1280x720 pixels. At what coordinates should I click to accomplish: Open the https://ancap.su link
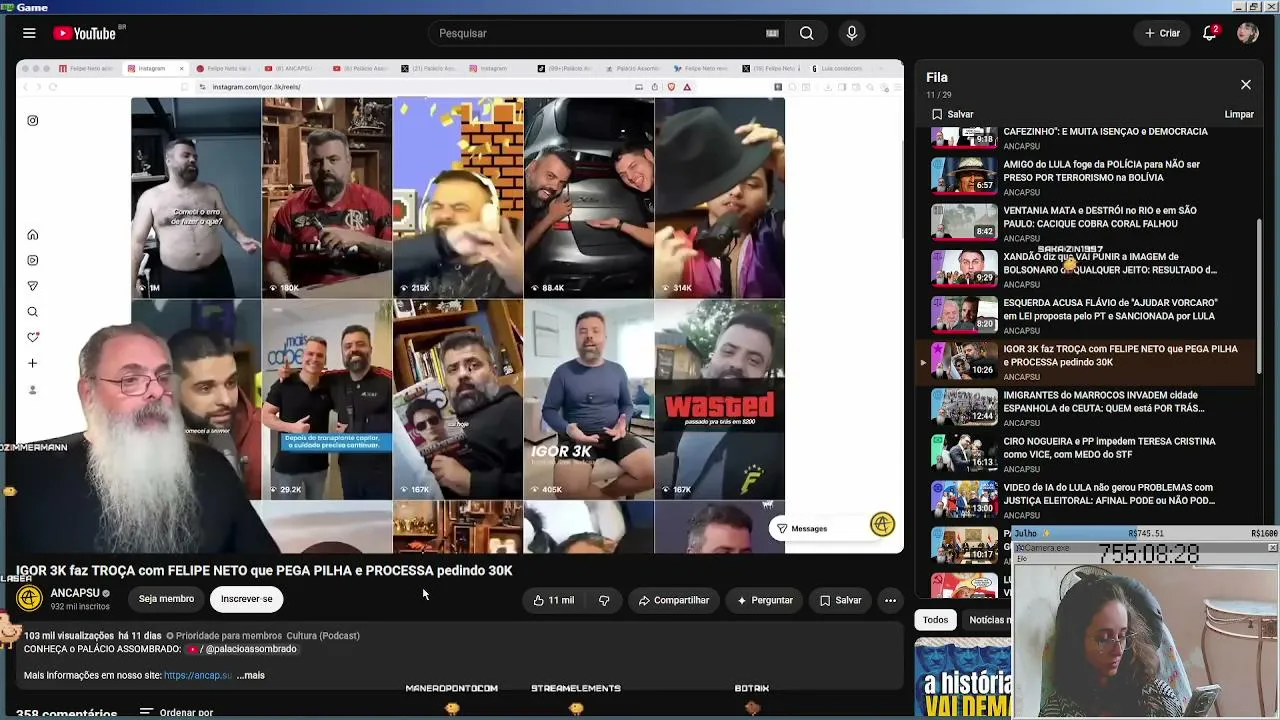(198, 675)
